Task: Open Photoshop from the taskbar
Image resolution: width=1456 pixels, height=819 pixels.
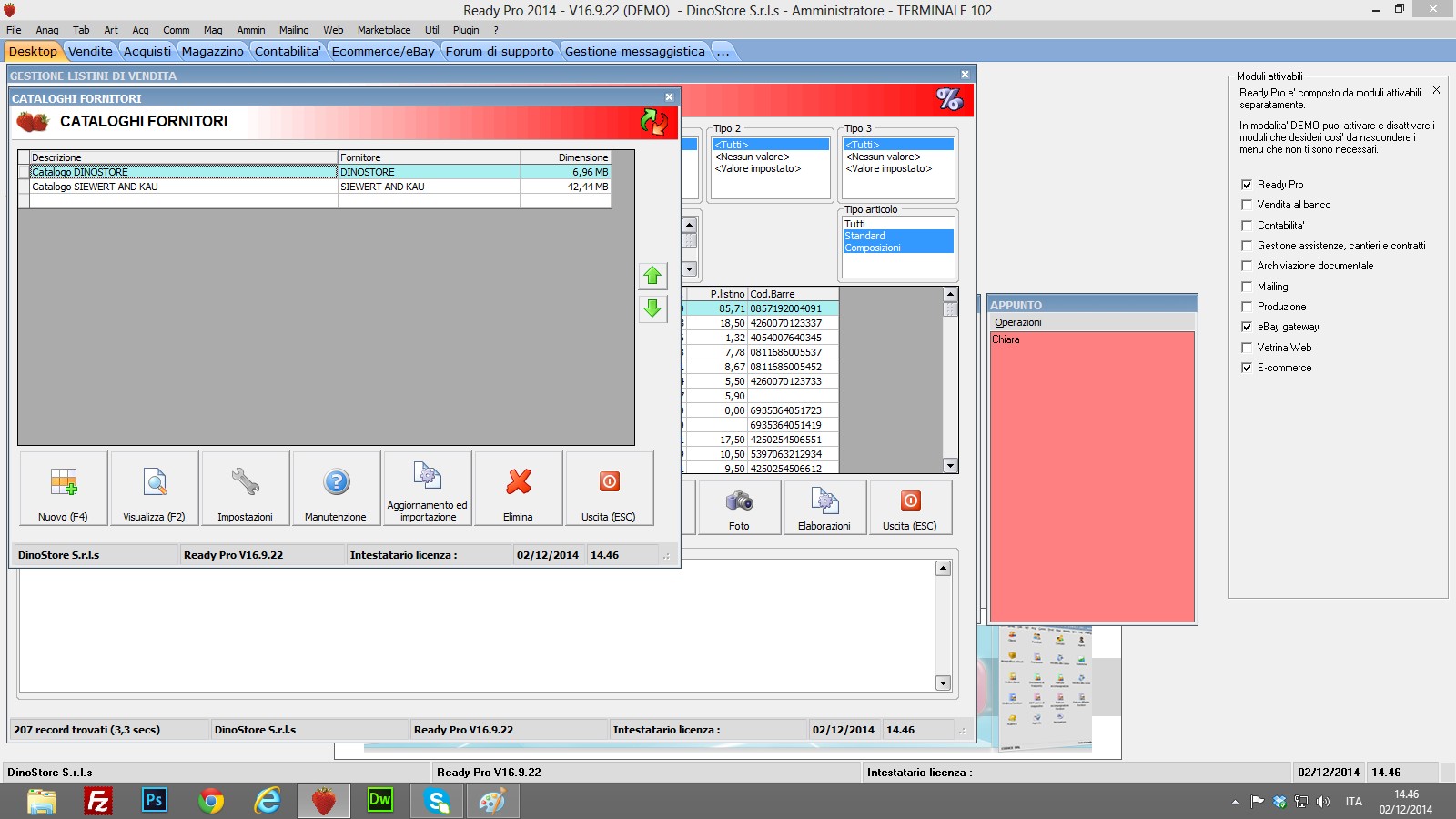Action: 155,801
